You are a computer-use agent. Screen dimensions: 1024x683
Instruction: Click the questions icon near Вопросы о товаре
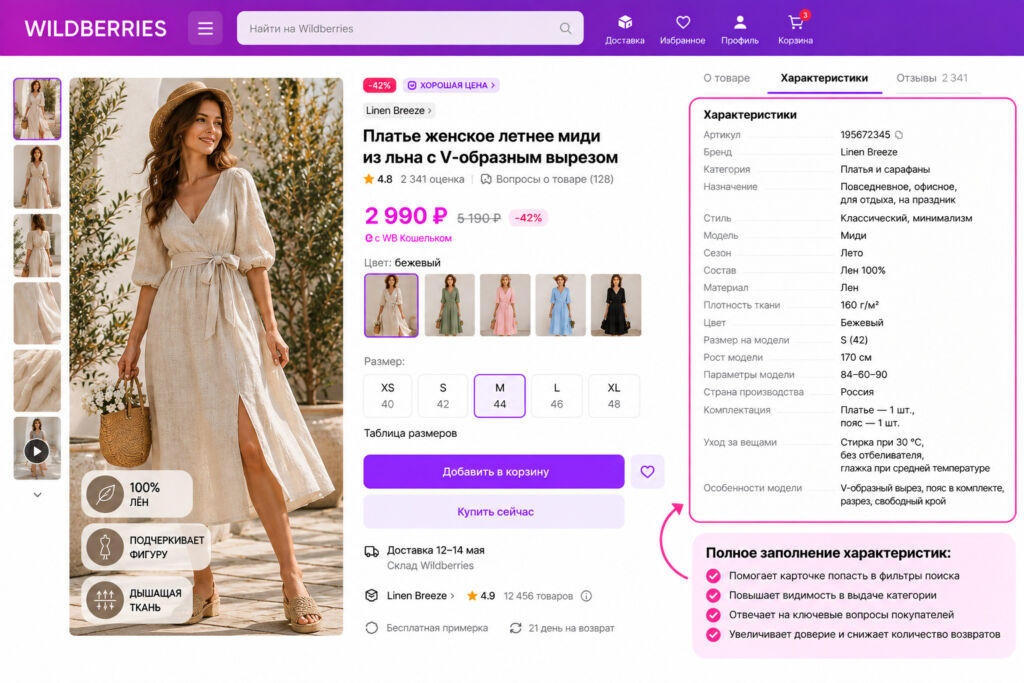(486, 180)
